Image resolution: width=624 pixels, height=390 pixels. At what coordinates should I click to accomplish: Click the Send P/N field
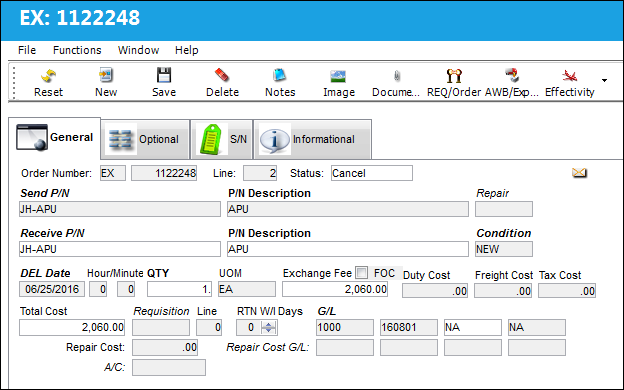tap(120, 209)
